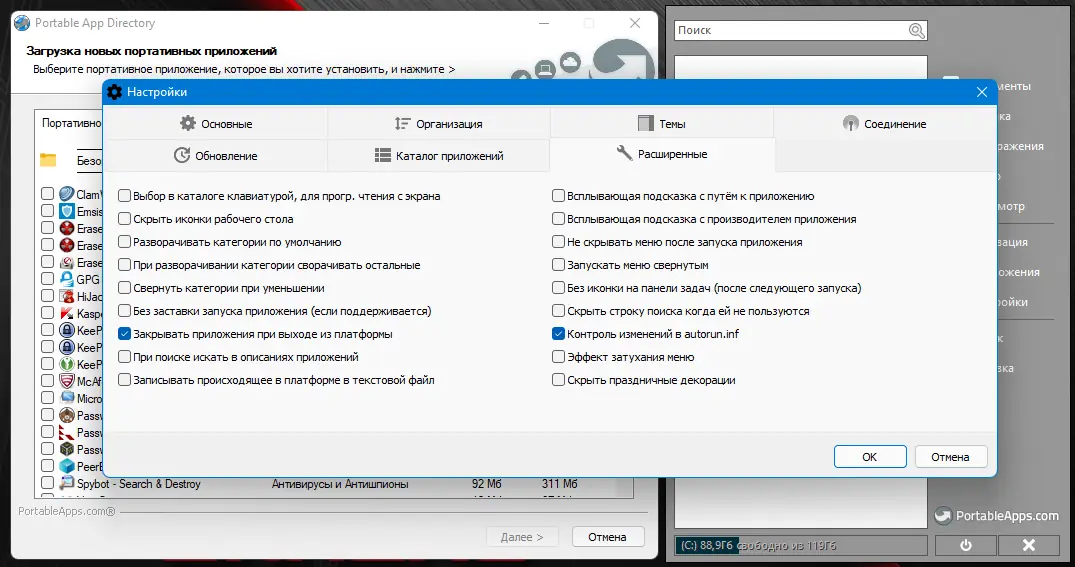Click the wrench icon on Расширенные tab
The image size is (1075, 567).
tap(624, 153)
